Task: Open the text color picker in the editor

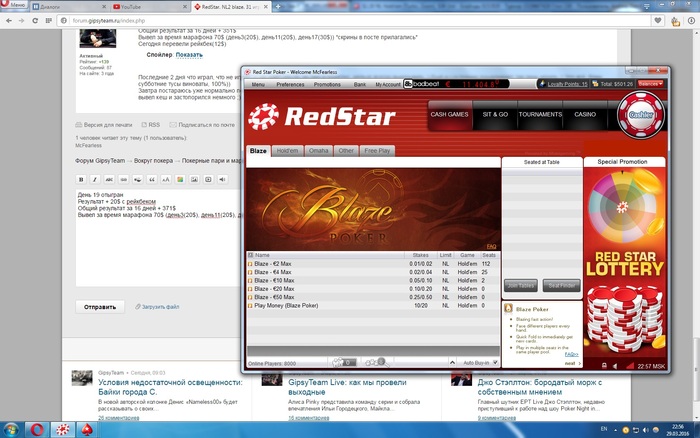Action: (180, 179)
